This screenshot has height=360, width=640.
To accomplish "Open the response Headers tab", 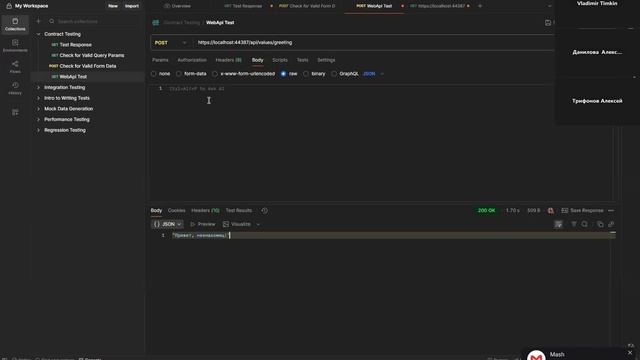I will 205,211.
